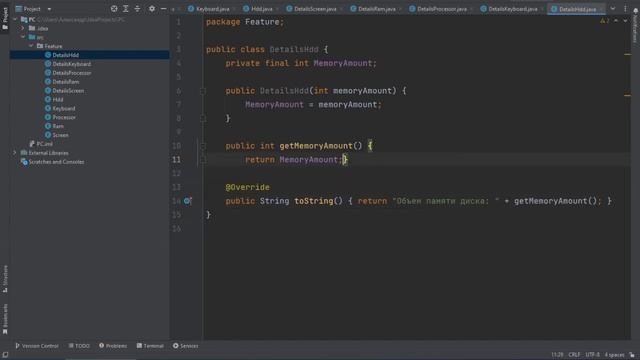Go to previous highlighted problem arrow

pyautogui.click(x=616, y=21)
